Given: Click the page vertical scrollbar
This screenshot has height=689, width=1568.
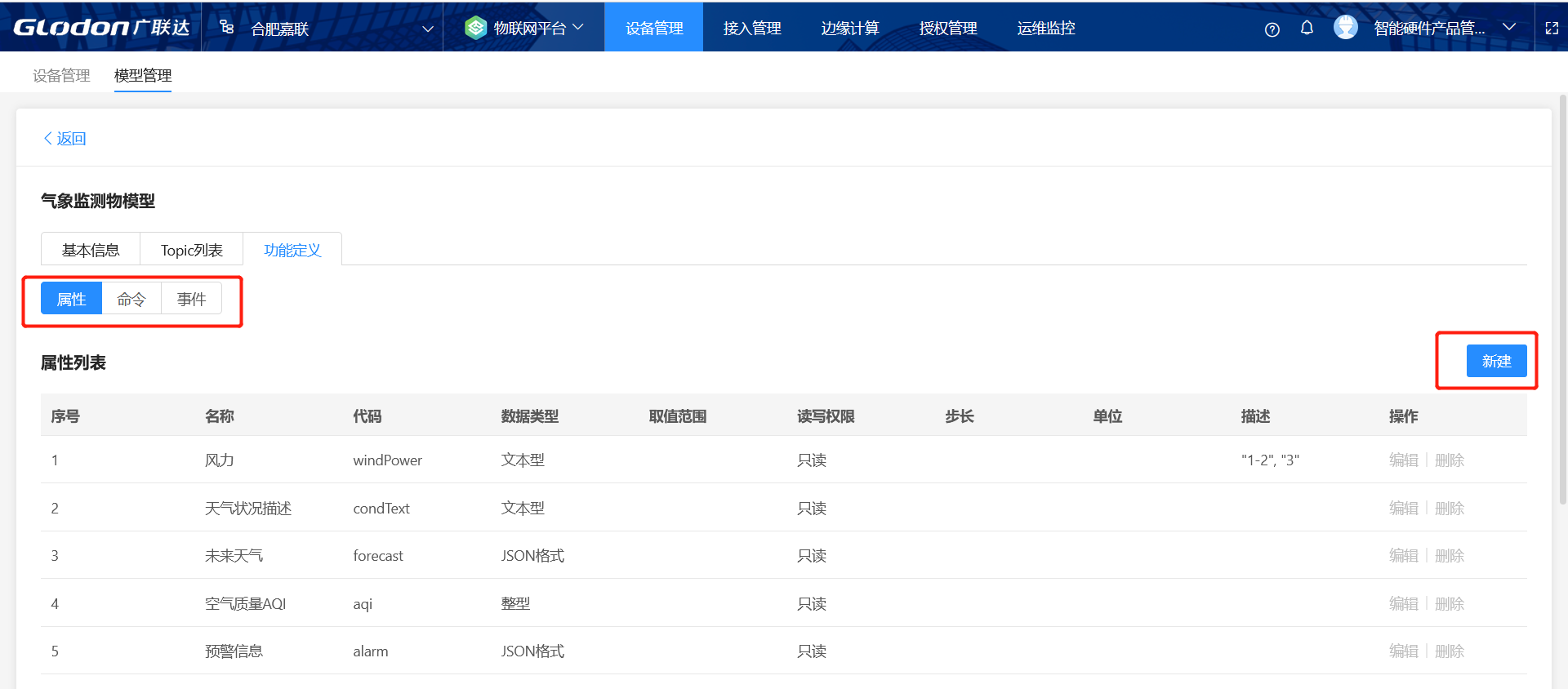Looking at the screenshot, I should pyautogui.click(x=1562, y=302).
